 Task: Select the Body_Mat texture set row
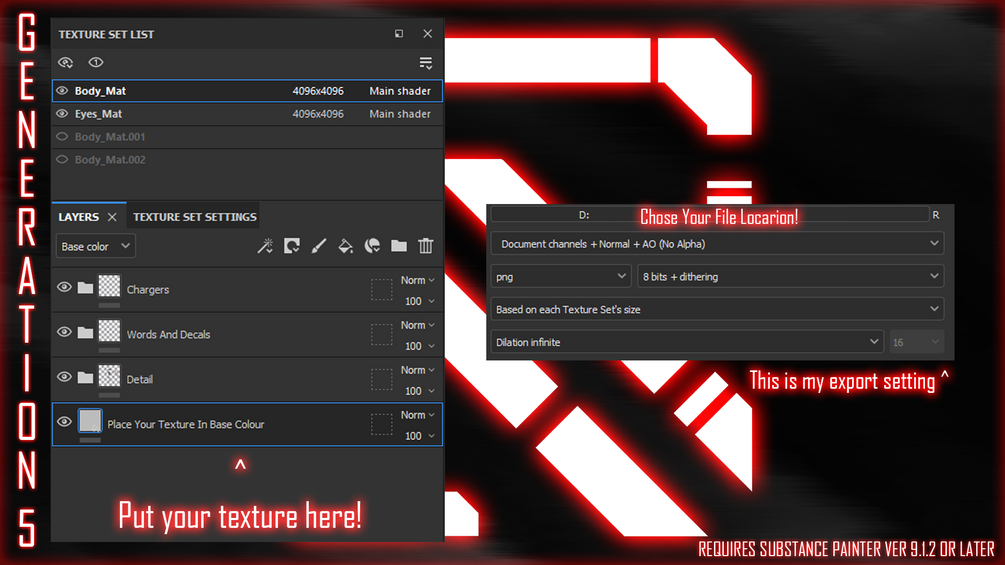point(247,91)
